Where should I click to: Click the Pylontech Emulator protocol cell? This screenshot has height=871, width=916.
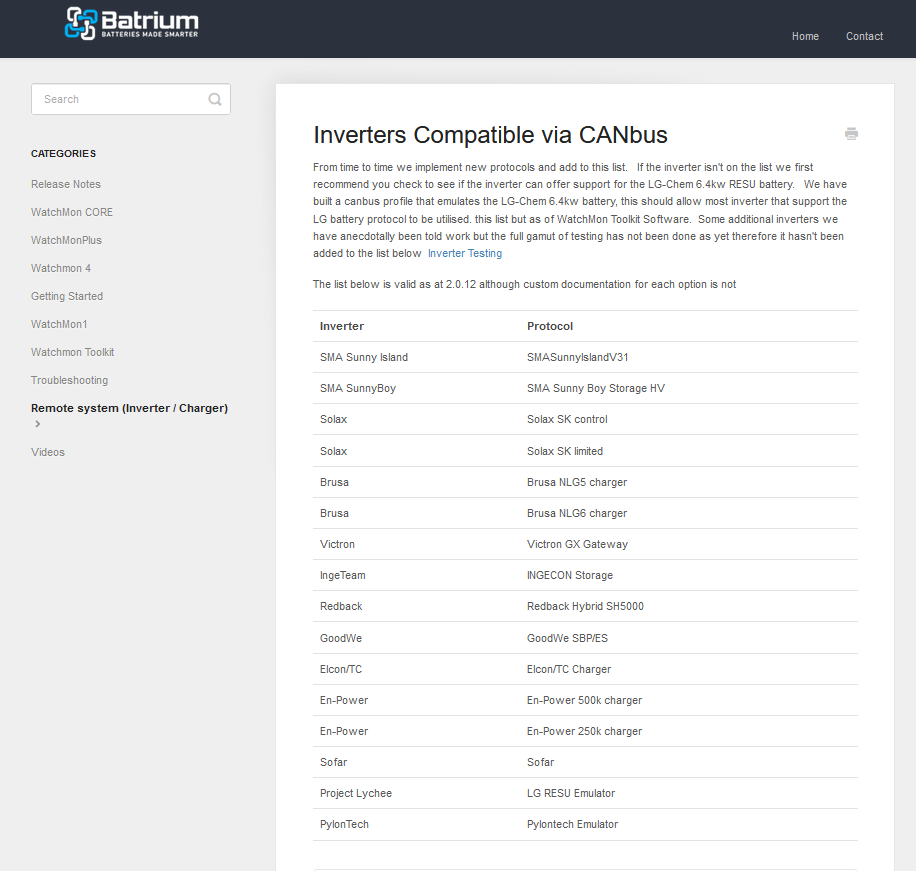click(572, 824)
